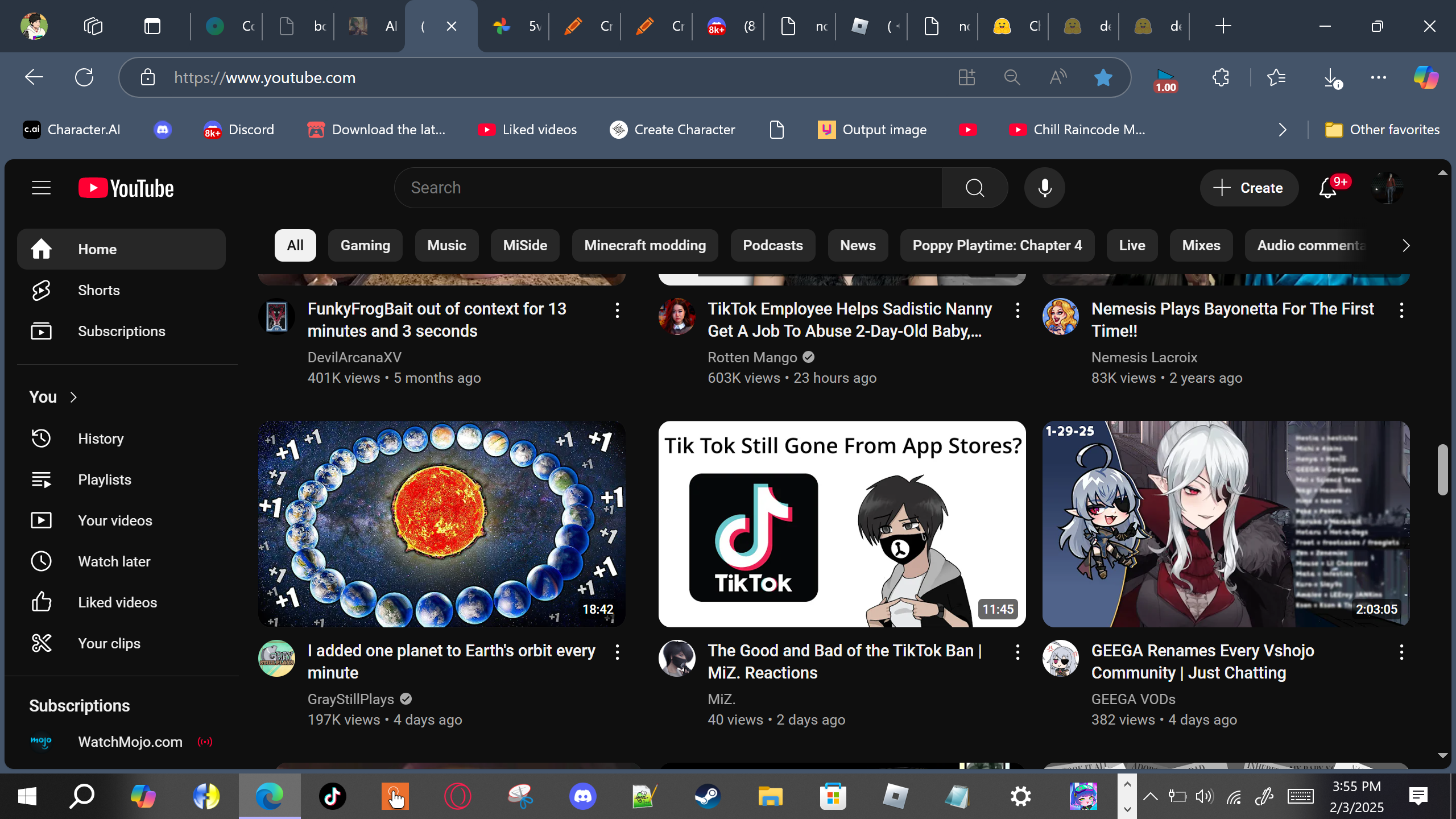The width and height of the screenshot is (1456, 819).
Task: Go back to the previous page
Action: (x=34, y=77)
